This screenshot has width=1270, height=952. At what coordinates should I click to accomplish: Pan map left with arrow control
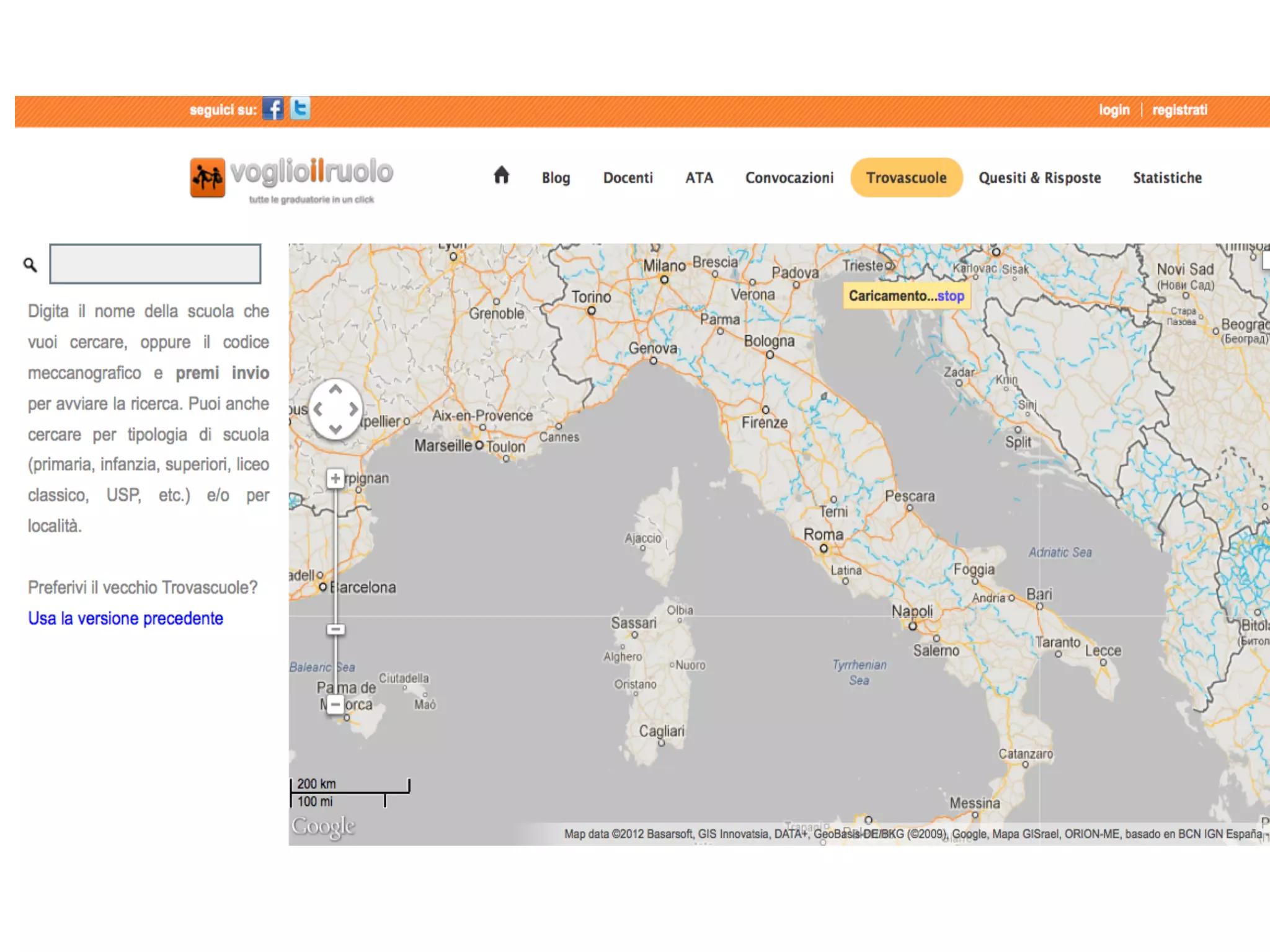tap(318, 409)
